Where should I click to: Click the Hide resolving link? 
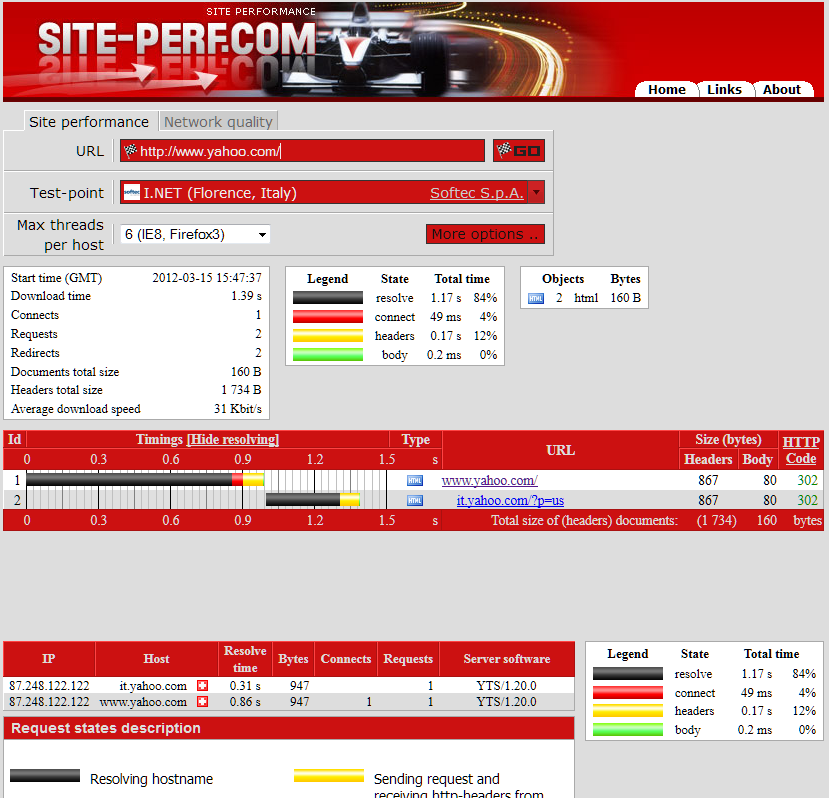(x=233, y=439)
